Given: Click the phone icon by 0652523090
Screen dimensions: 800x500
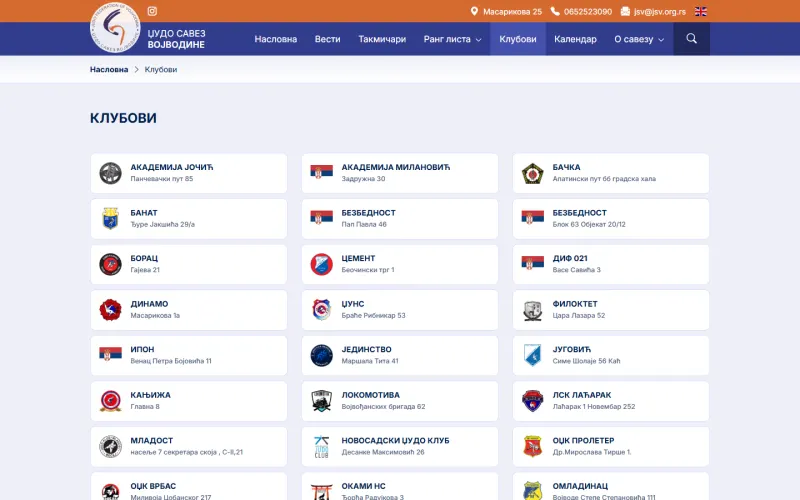Looking at the screenshot, I should [555, 11].
